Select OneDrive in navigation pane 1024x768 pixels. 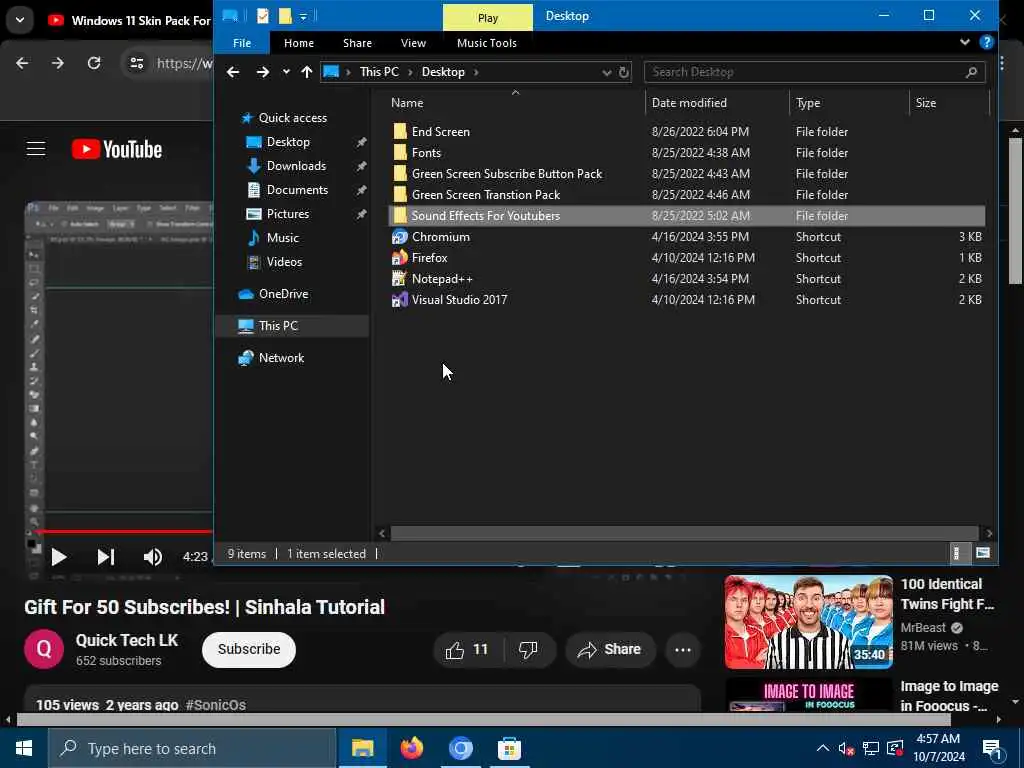point(283,294)
